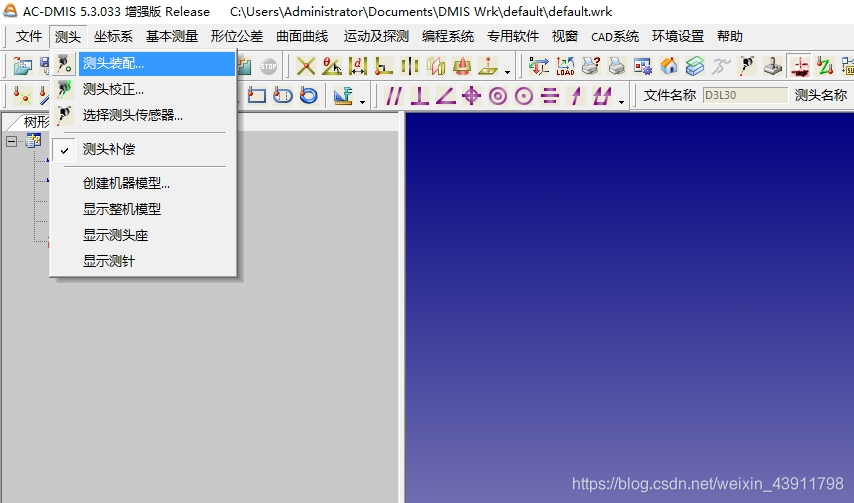Open the 坐标系 menu

click(113, 36)
